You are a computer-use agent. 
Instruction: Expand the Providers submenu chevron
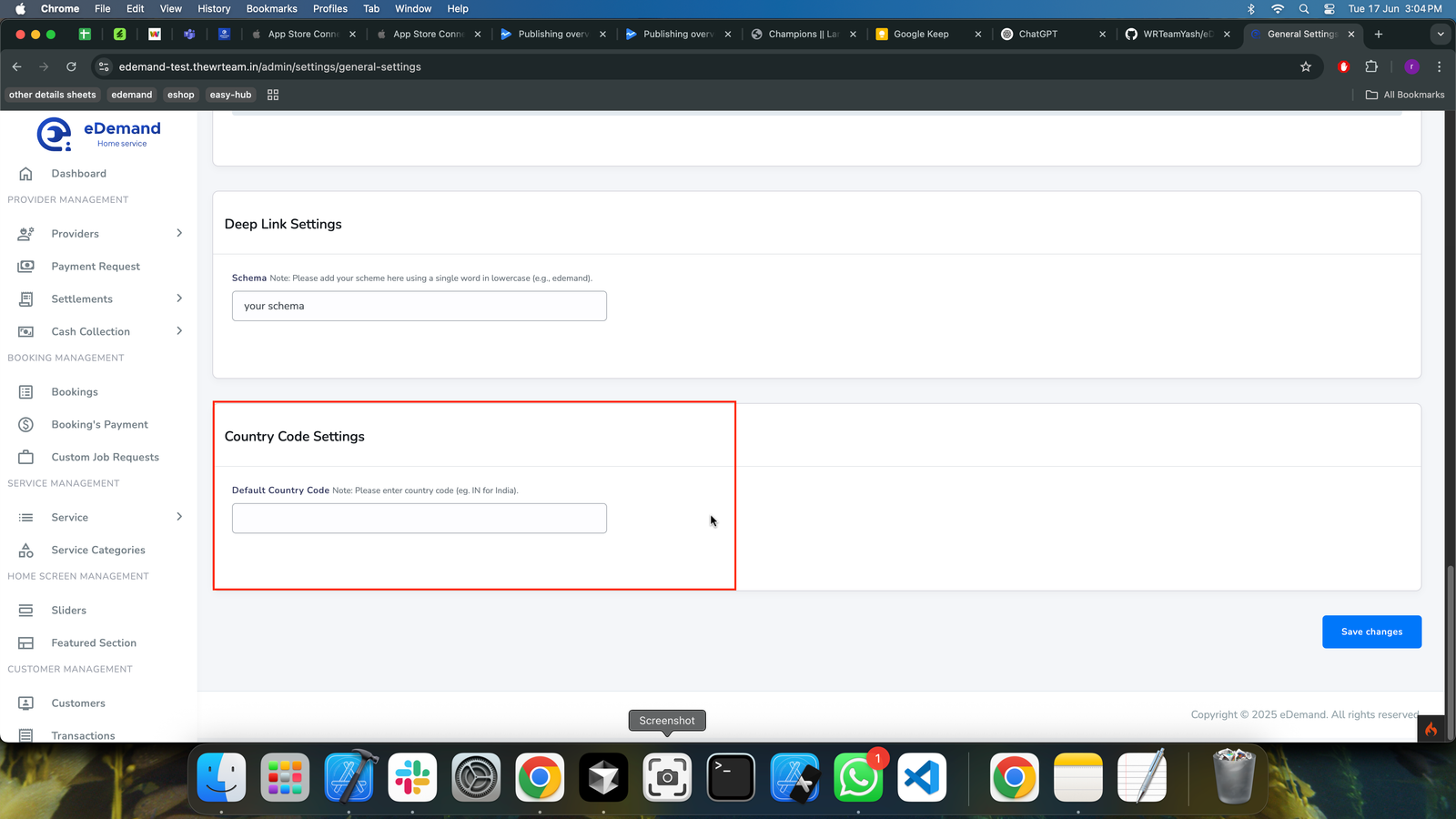(x=178, y=234)
